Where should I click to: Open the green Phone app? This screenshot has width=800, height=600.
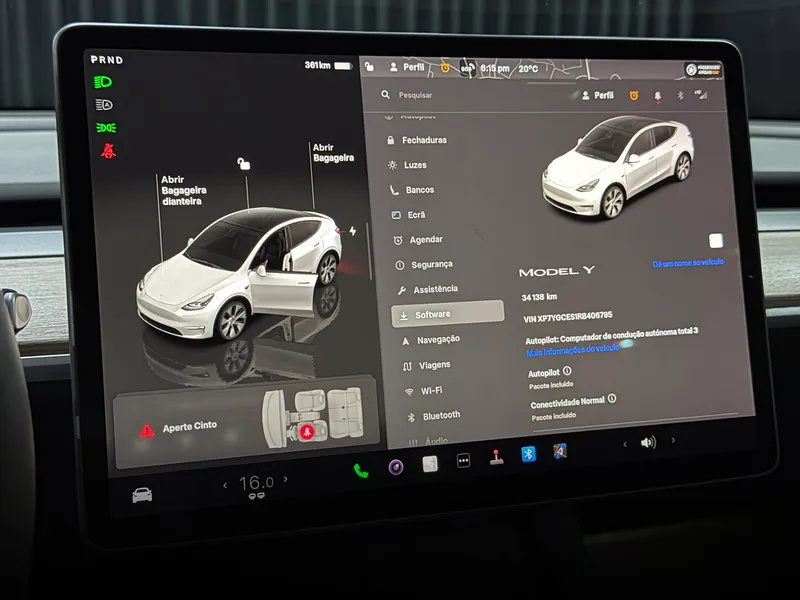(x=361, y=470)
